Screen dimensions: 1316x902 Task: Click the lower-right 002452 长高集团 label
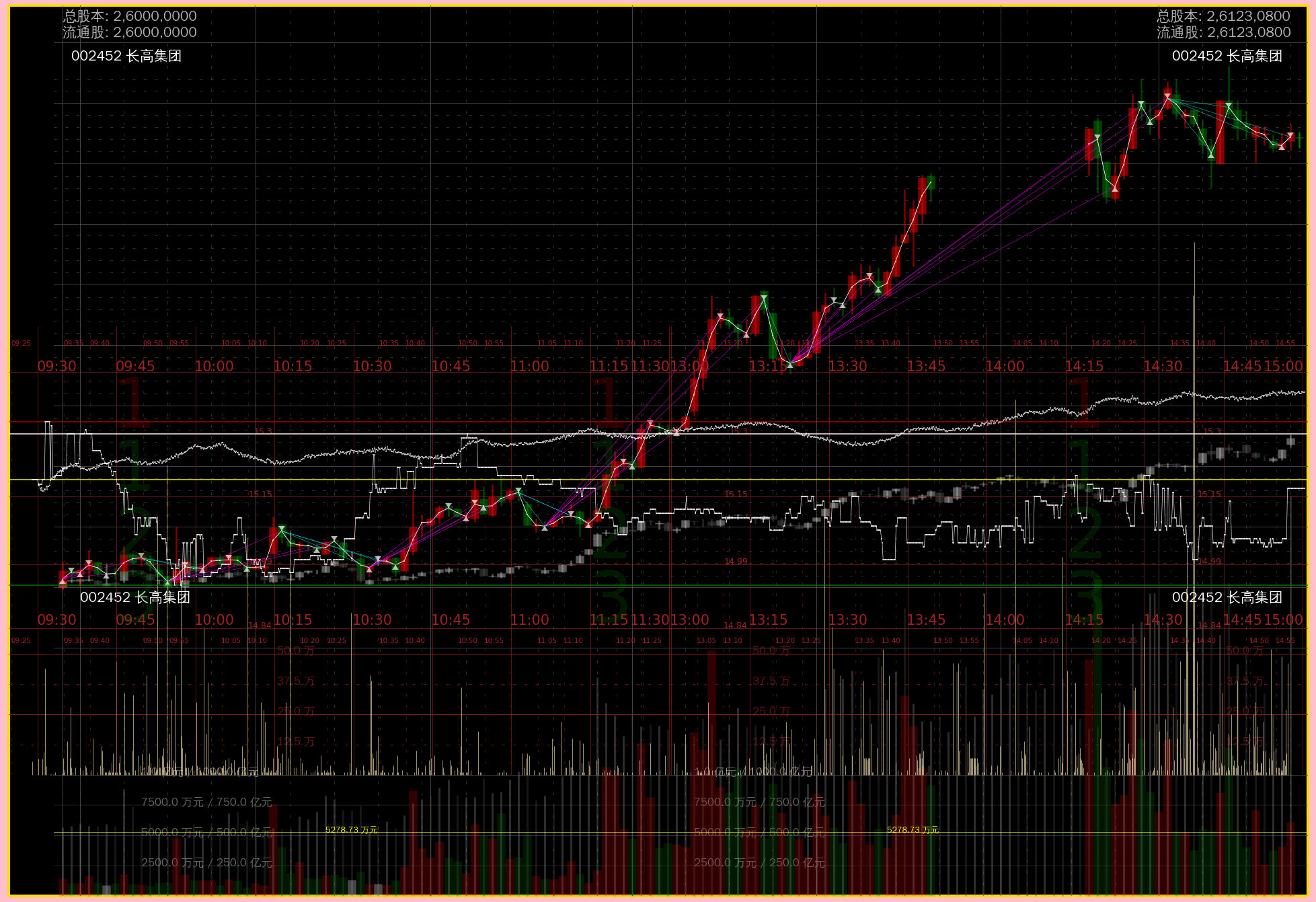(1227, 597)
